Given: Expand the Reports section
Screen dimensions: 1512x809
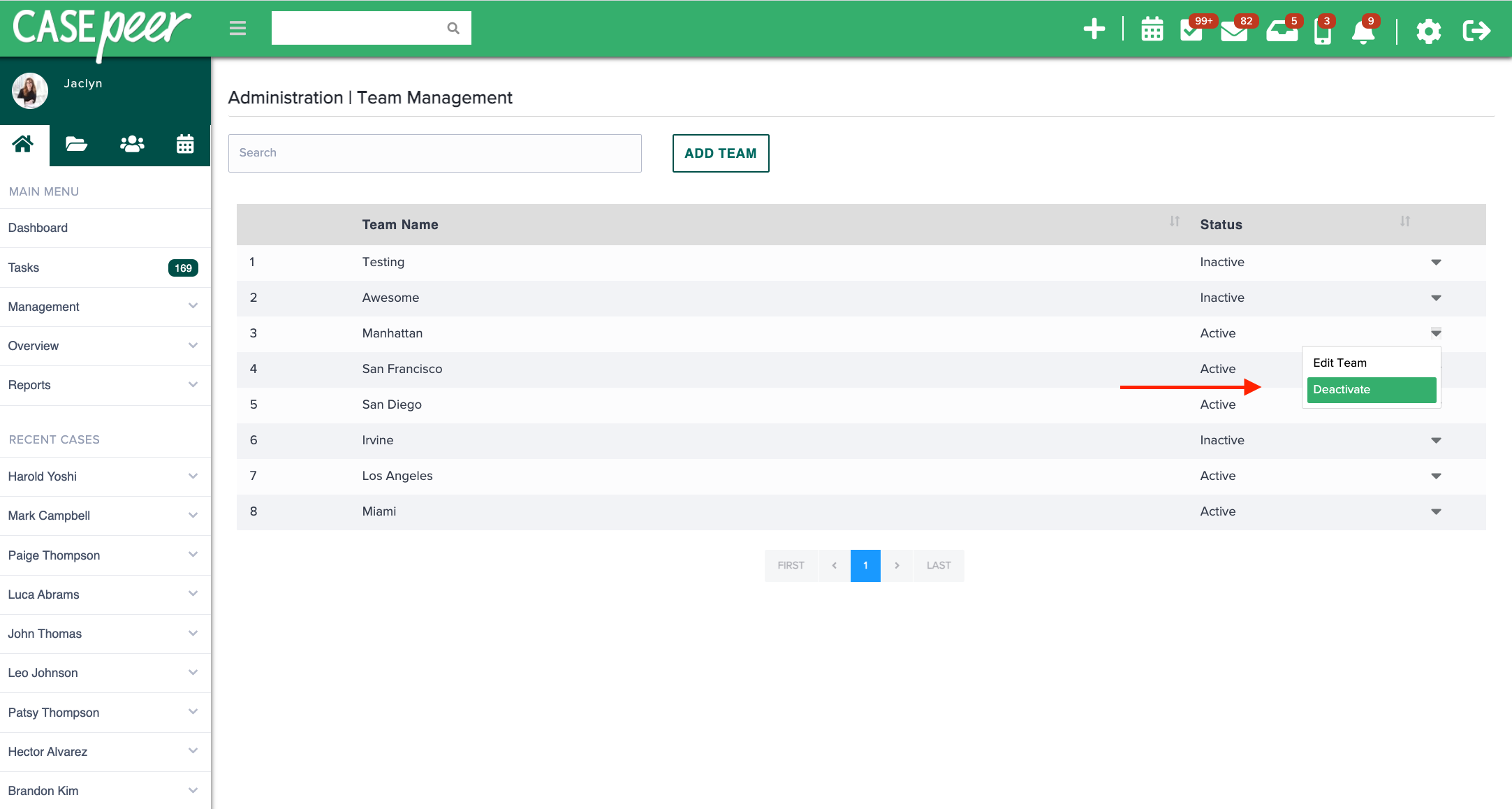Looking at the screenshot, I should point(105,385).
